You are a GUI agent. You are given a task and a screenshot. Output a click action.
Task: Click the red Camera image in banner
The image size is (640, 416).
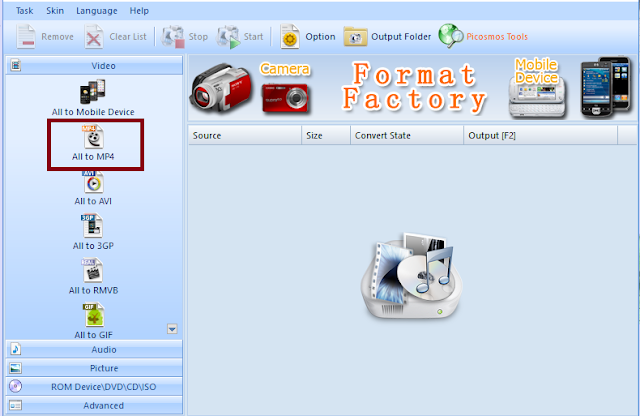[x=285, y=98]
